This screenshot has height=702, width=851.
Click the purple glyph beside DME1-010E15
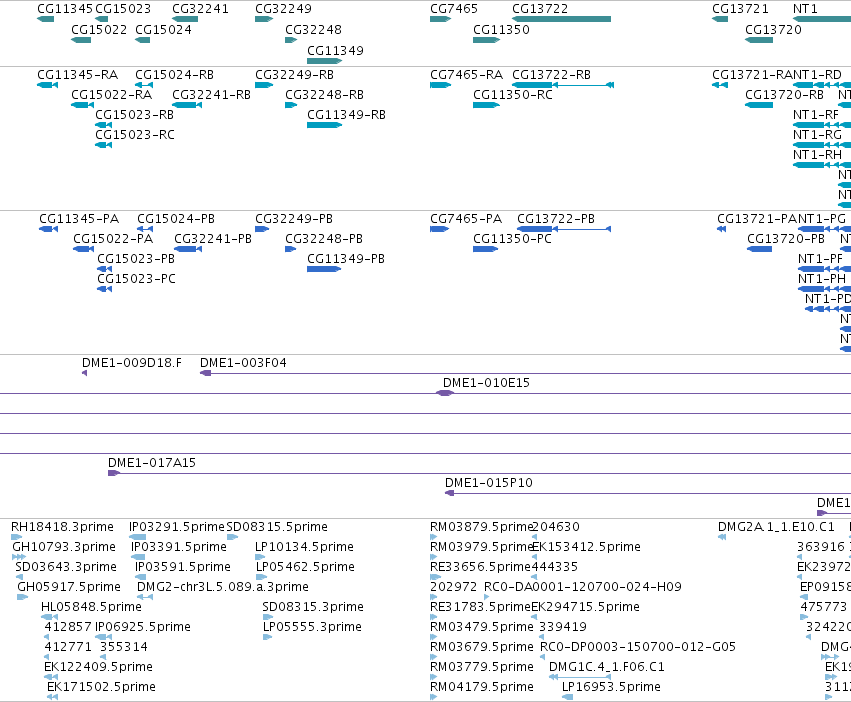click(445, 393)
